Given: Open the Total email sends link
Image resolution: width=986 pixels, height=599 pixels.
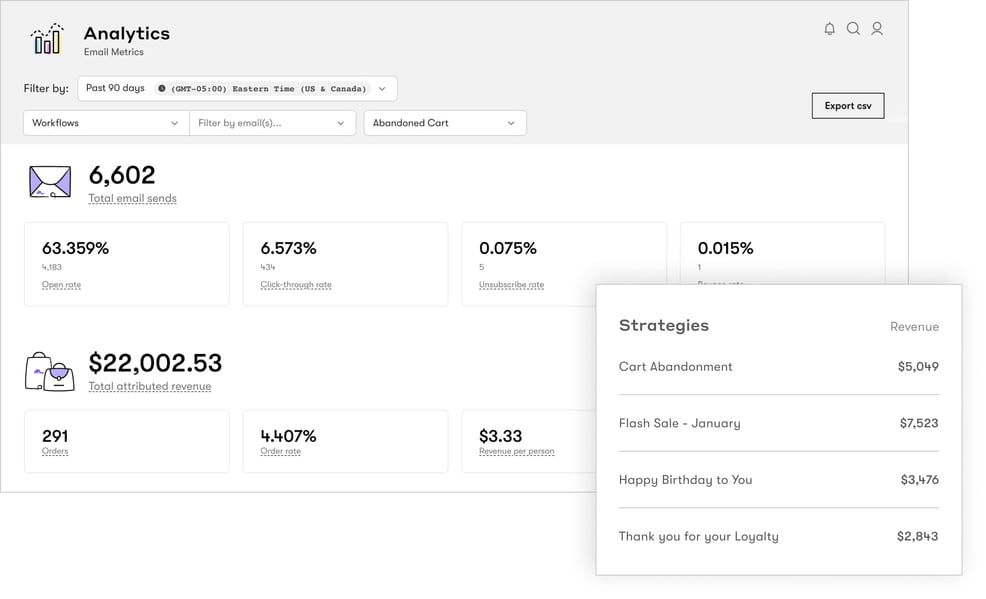Looking at the screenshot, I should coord(131,198).
